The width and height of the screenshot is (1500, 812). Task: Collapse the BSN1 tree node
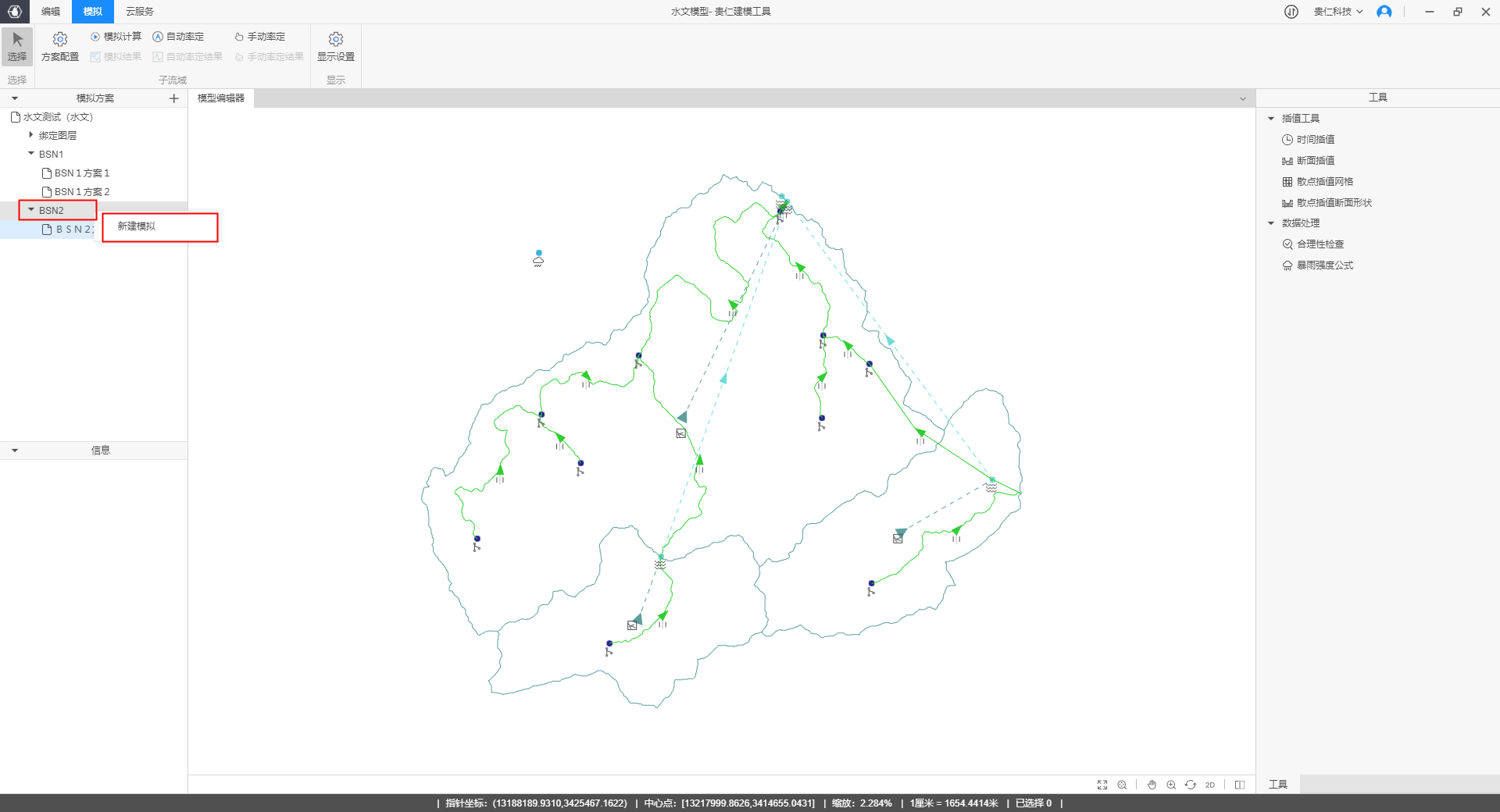point(31,154)
